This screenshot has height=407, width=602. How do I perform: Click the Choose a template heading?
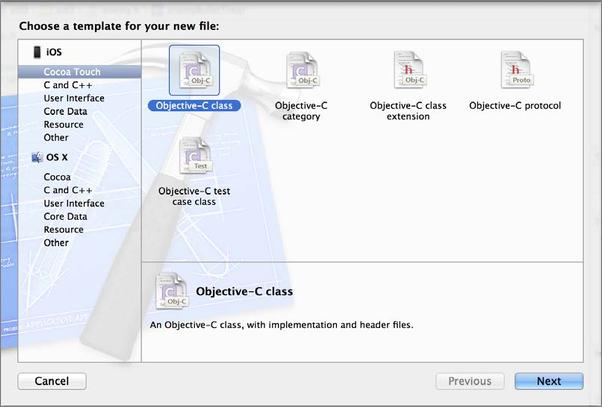click(x=119, y=26)
